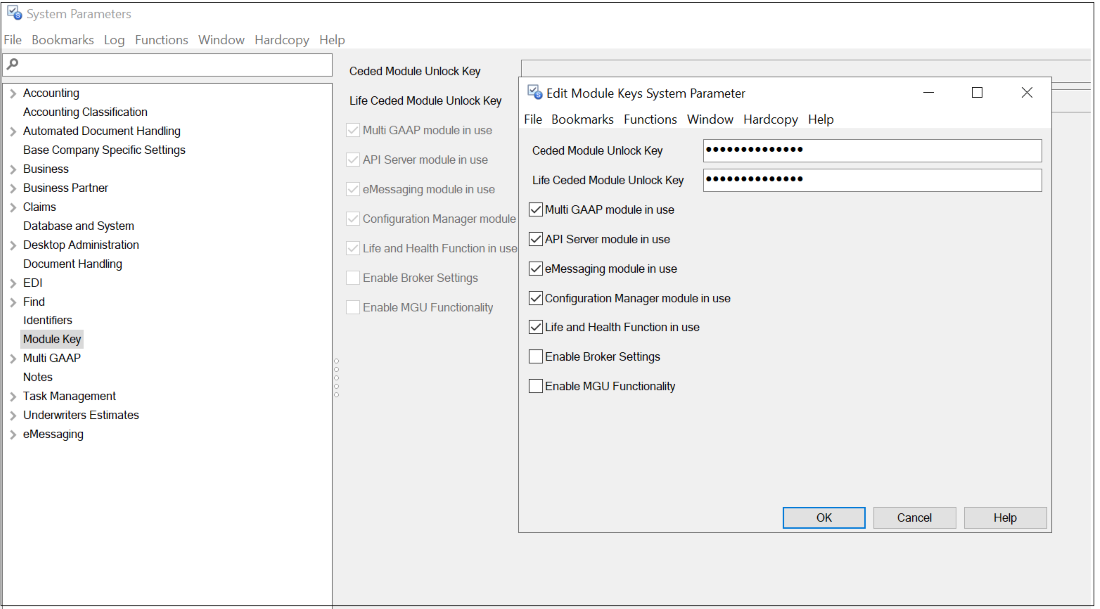
Task: Click the System Parameters window title icon
Action: pos(14,14)
